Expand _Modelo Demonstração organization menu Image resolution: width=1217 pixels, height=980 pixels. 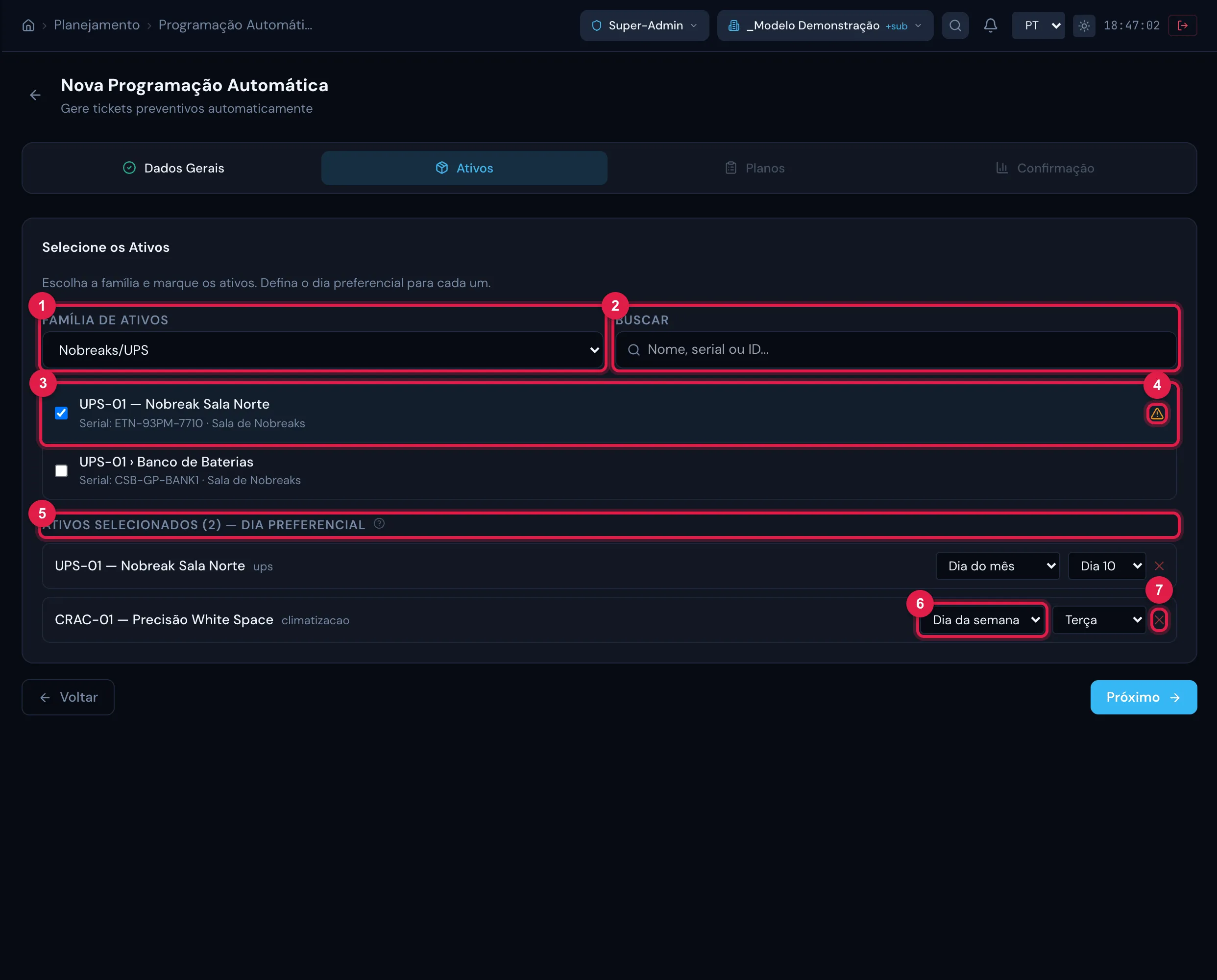click(825, 25)
